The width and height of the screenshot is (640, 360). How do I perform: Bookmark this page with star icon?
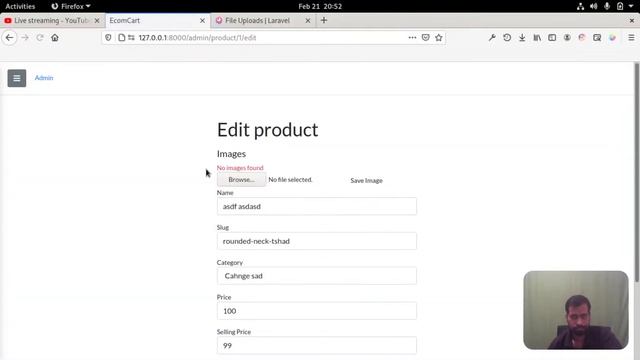coord(439,38)
